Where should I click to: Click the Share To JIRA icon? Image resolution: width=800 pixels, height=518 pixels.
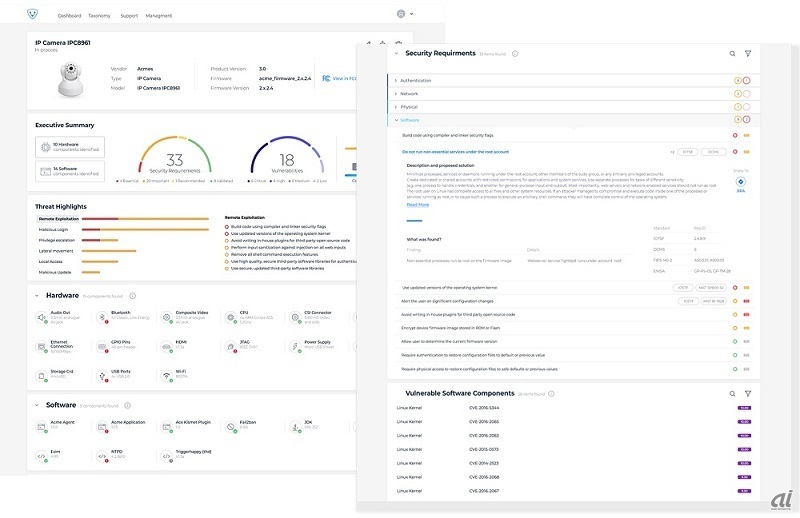[741, 181]
